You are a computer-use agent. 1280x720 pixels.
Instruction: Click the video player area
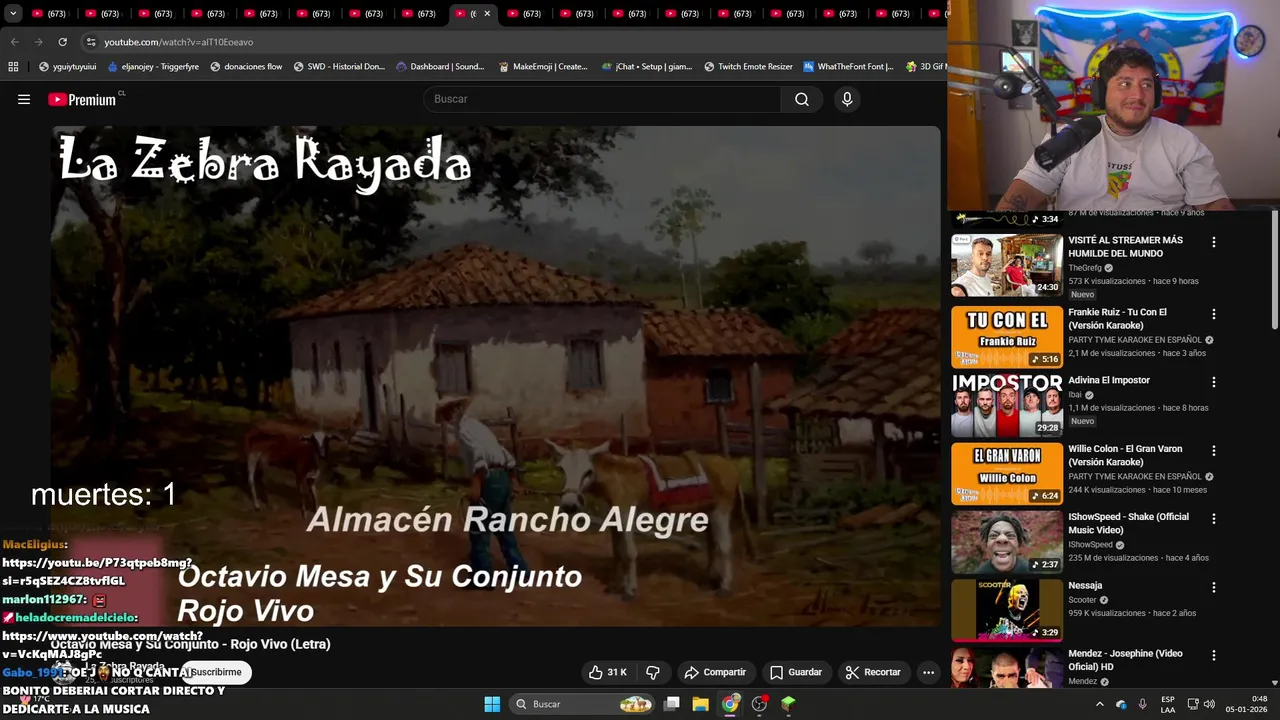point(496,375)
